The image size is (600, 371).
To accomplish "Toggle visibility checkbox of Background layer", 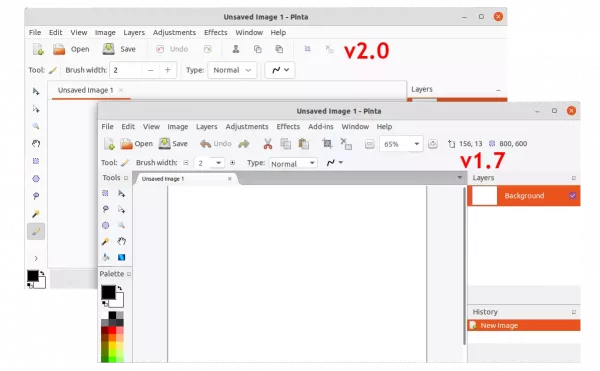I will pyautogui.click(x=572, y=195).
